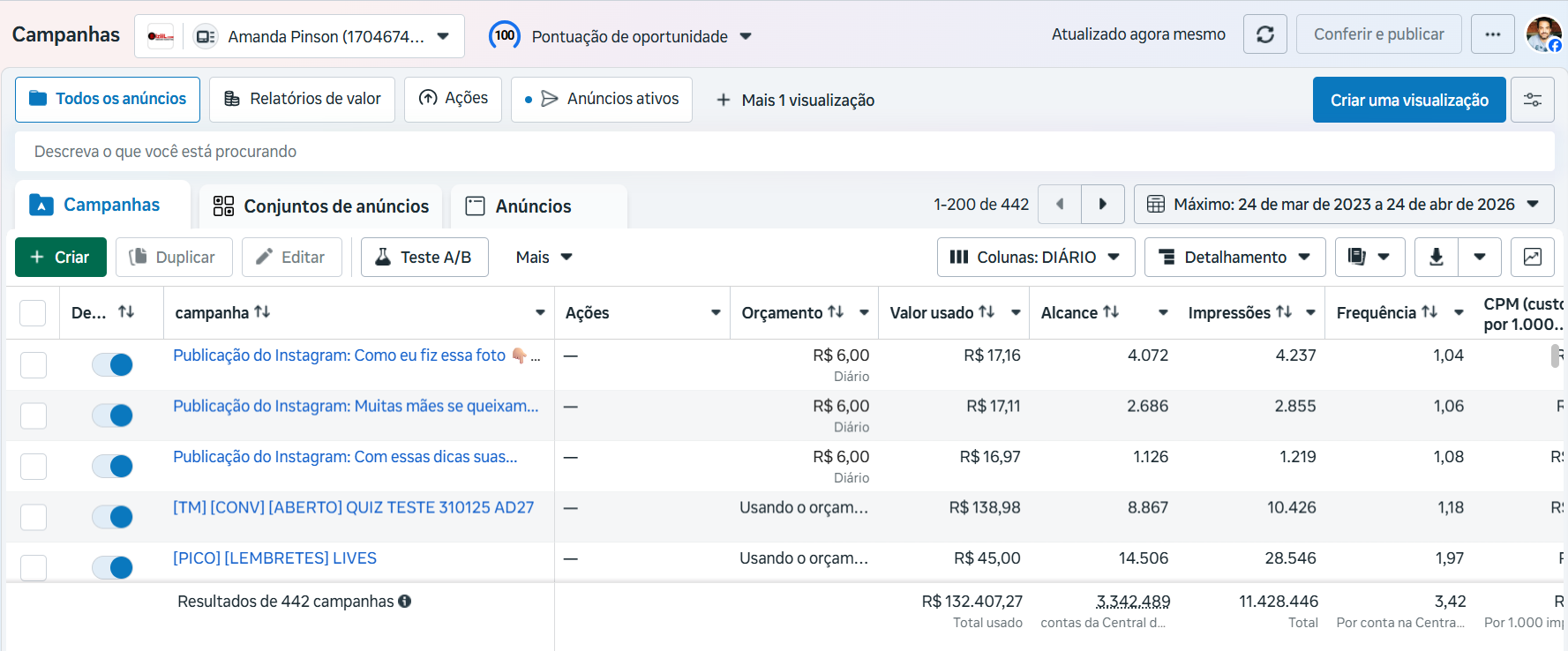Viewport: 1568px width, 651px height.
Task: Click the 3.342.489 total reach value
Action: 1133,602
